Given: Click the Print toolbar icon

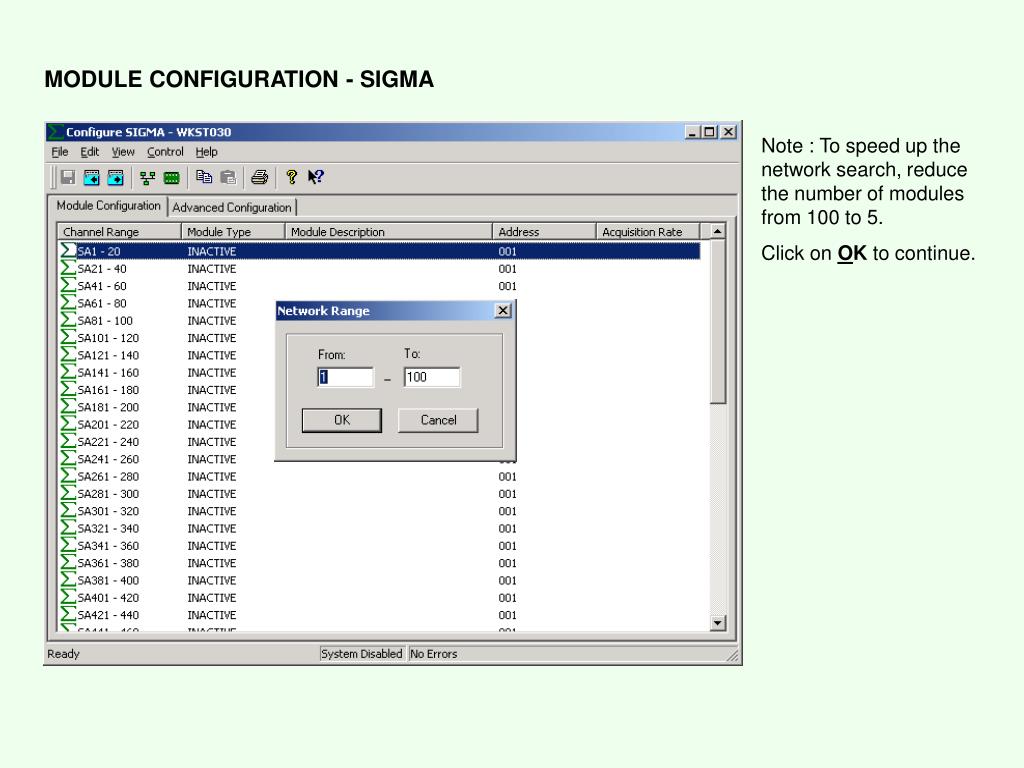Looking at the screenshot, I should click(x=260, y=177).
